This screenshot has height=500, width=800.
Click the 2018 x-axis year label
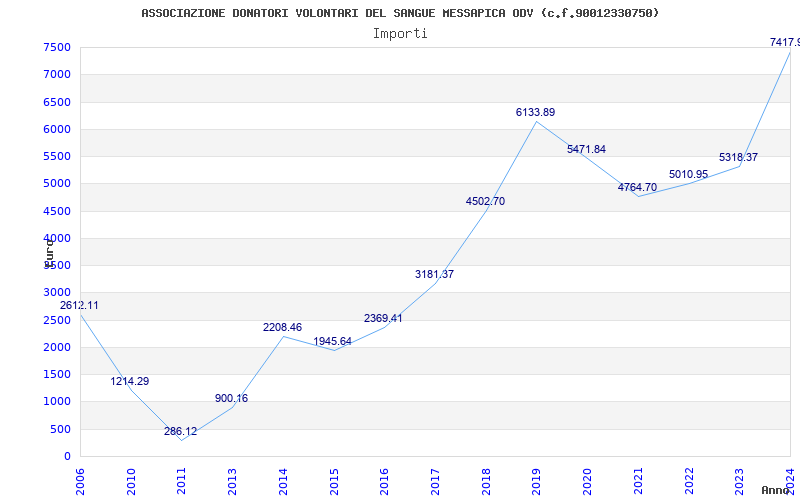(486, 481)
